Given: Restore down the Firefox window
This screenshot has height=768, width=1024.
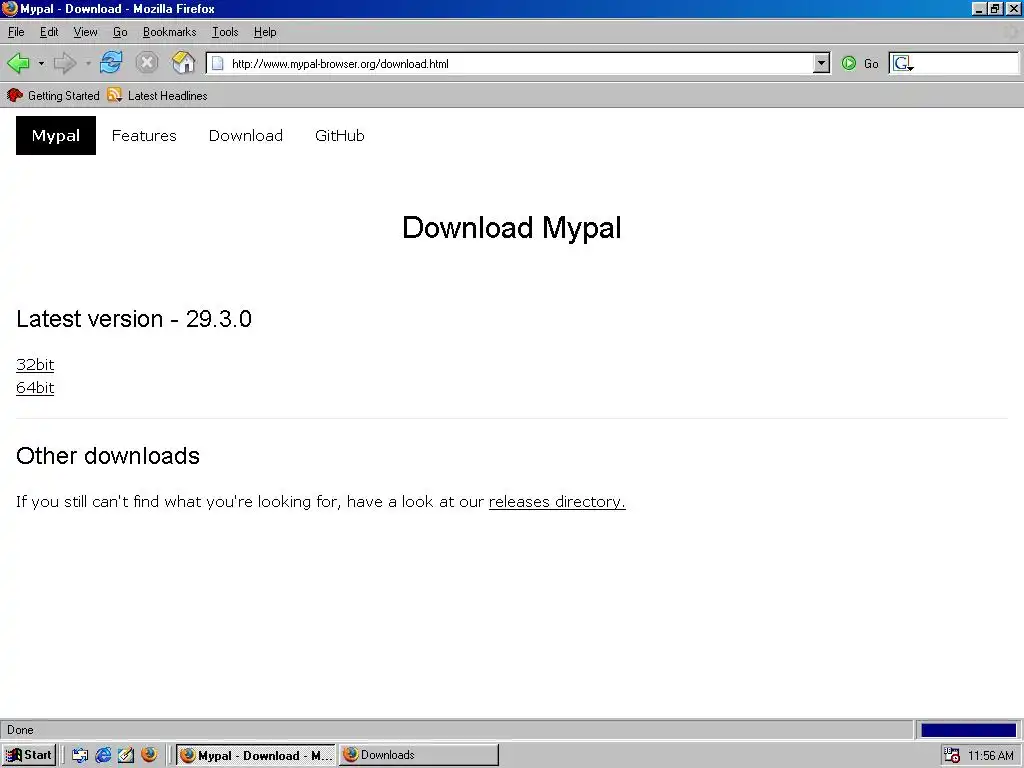Looking at the screenshot, I should pos(995,8).
